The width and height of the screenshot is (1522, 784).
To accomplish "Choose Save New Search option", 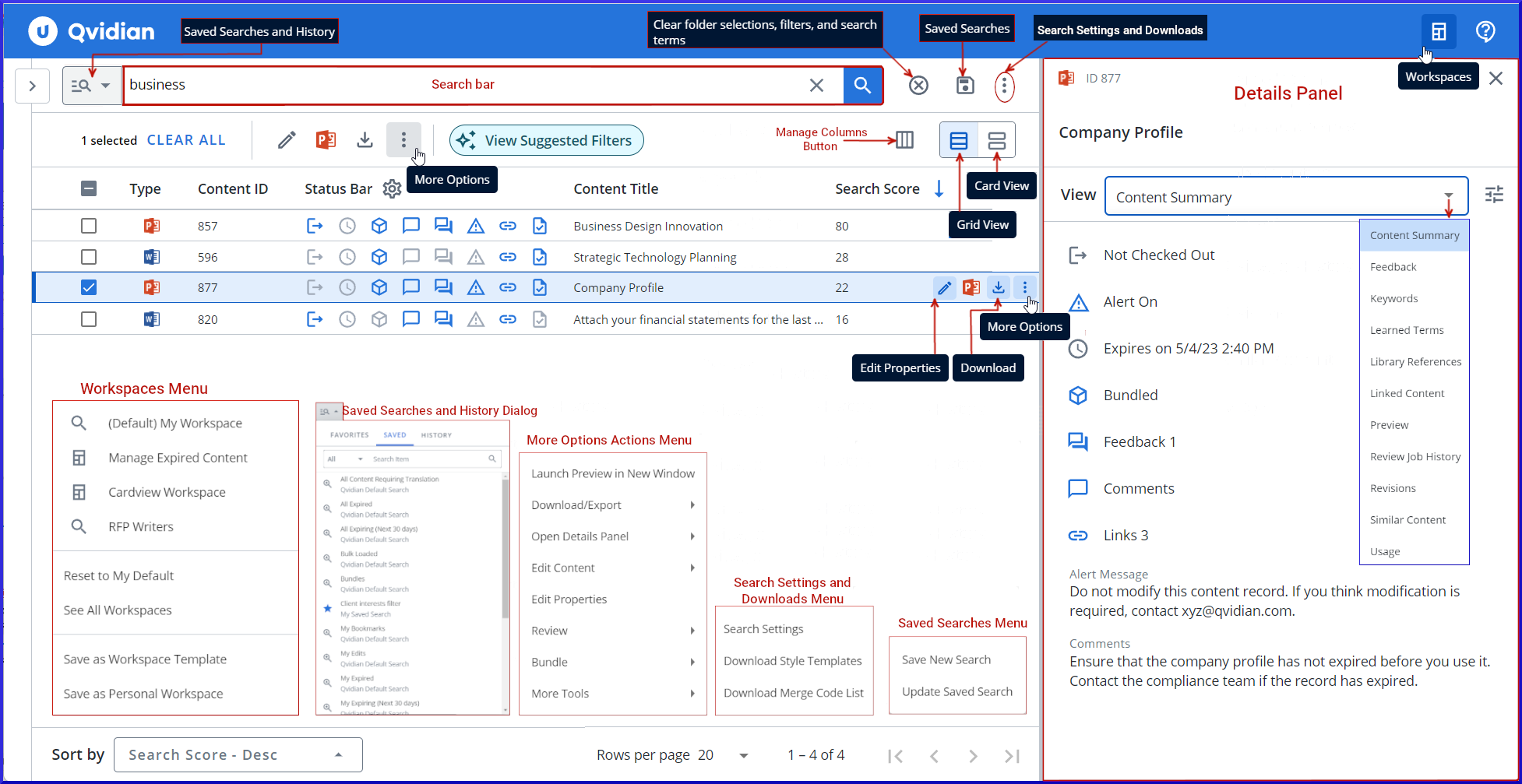I will [x=957, y=660].
